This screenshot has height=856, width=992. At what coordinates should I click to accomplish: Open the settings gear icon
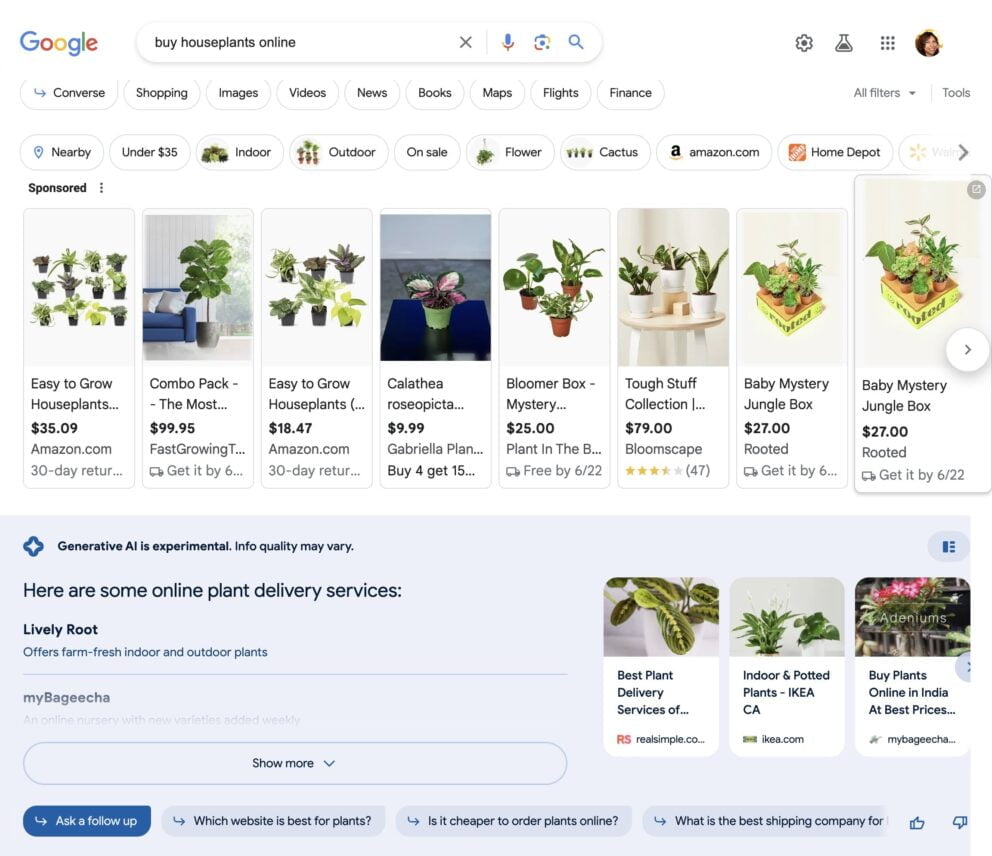pos(804,43)
